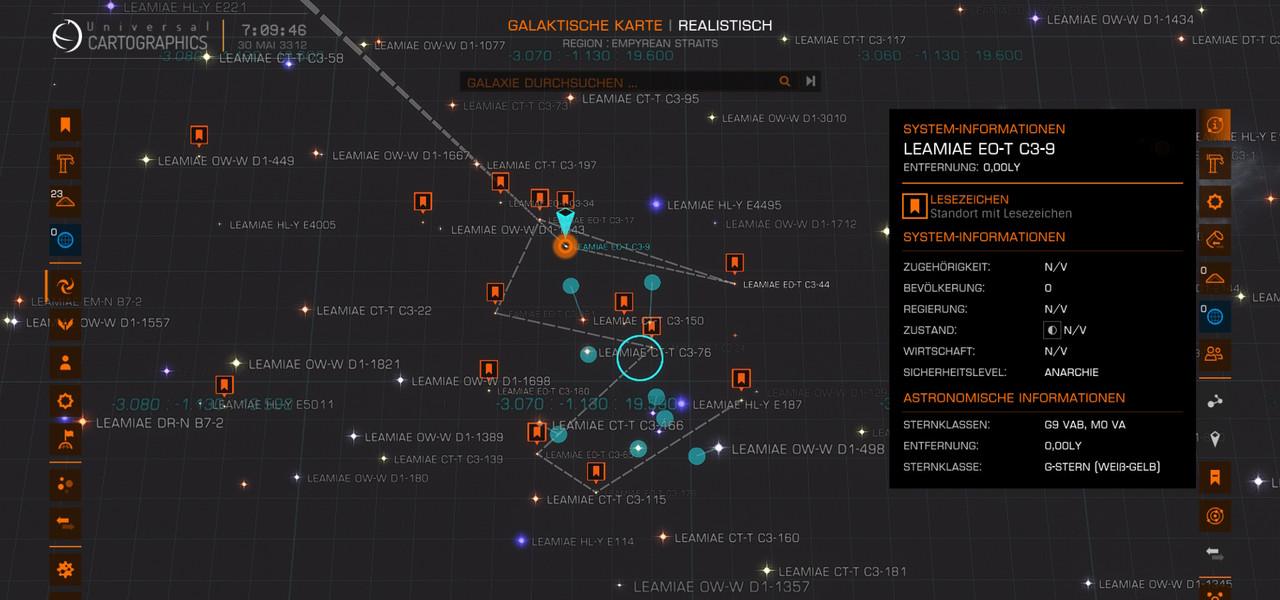This screenshot has width=1280, height=600.
Task: Select bookmark above LEAMIAE CT-T C3-115
Action: (596, 472)
